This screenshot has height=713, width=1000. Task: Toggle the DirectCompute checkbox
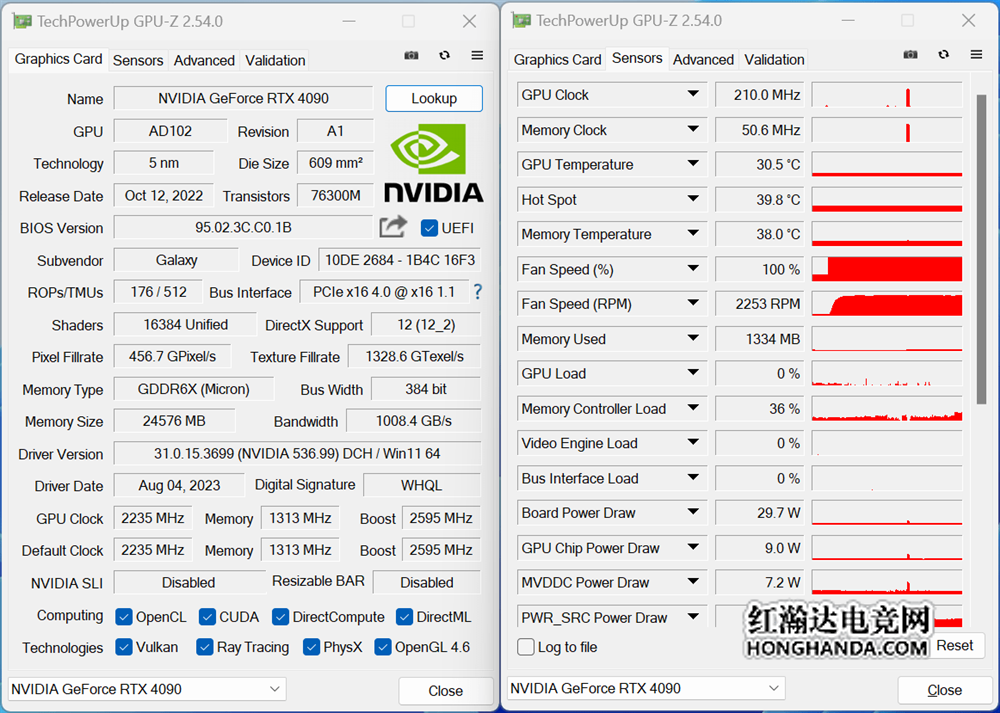(x=280, y=617)
